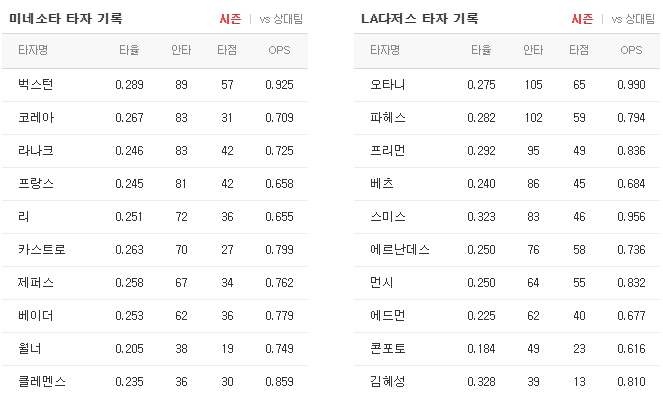This screenshot has width=663, height=406.
Task: Click the LA다저스 타자 기록 heading
Action: [419, 19]
